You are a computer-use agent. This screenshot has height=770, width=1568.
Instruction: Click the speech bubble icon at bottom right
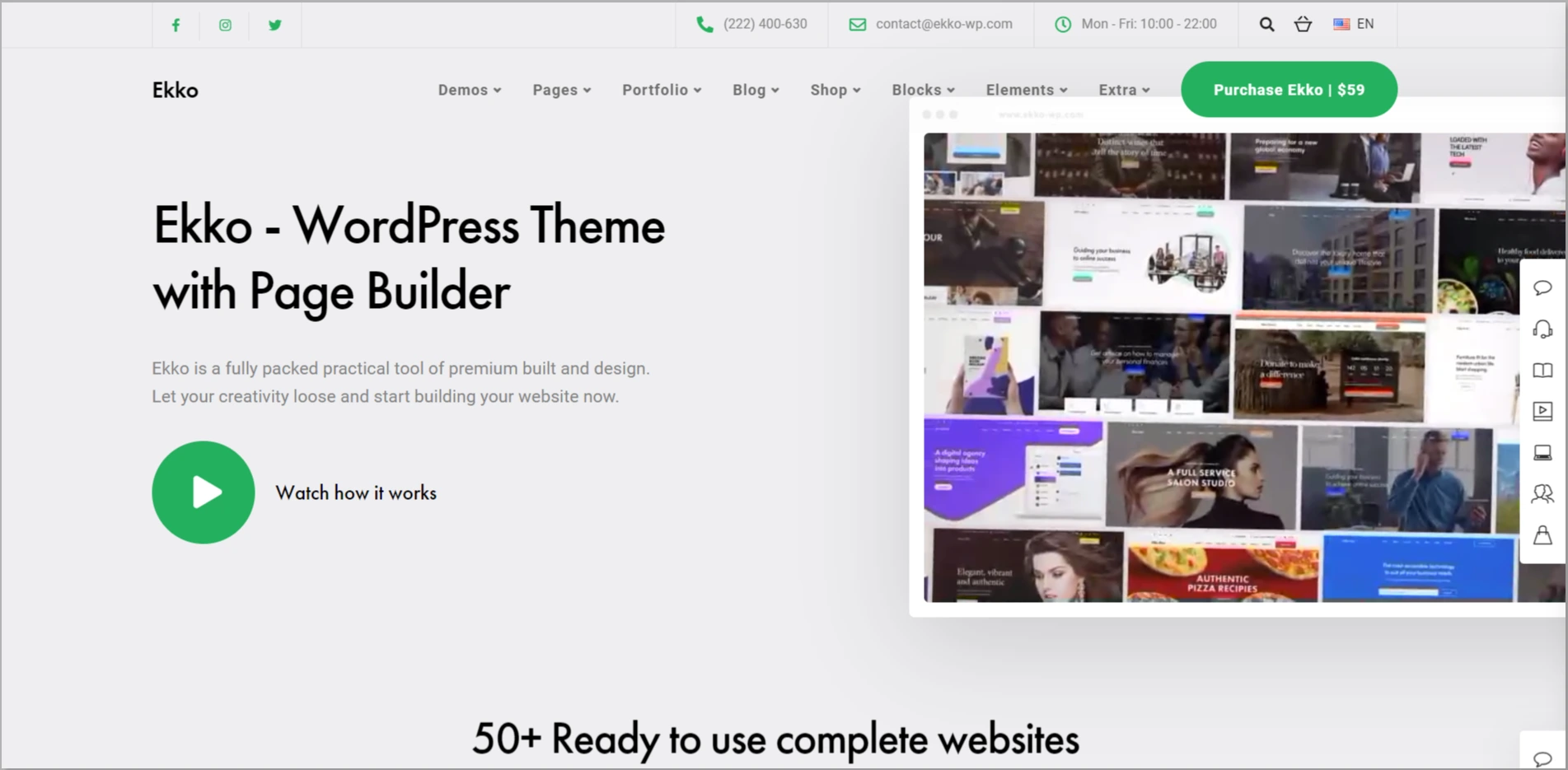coord(1542,758)
